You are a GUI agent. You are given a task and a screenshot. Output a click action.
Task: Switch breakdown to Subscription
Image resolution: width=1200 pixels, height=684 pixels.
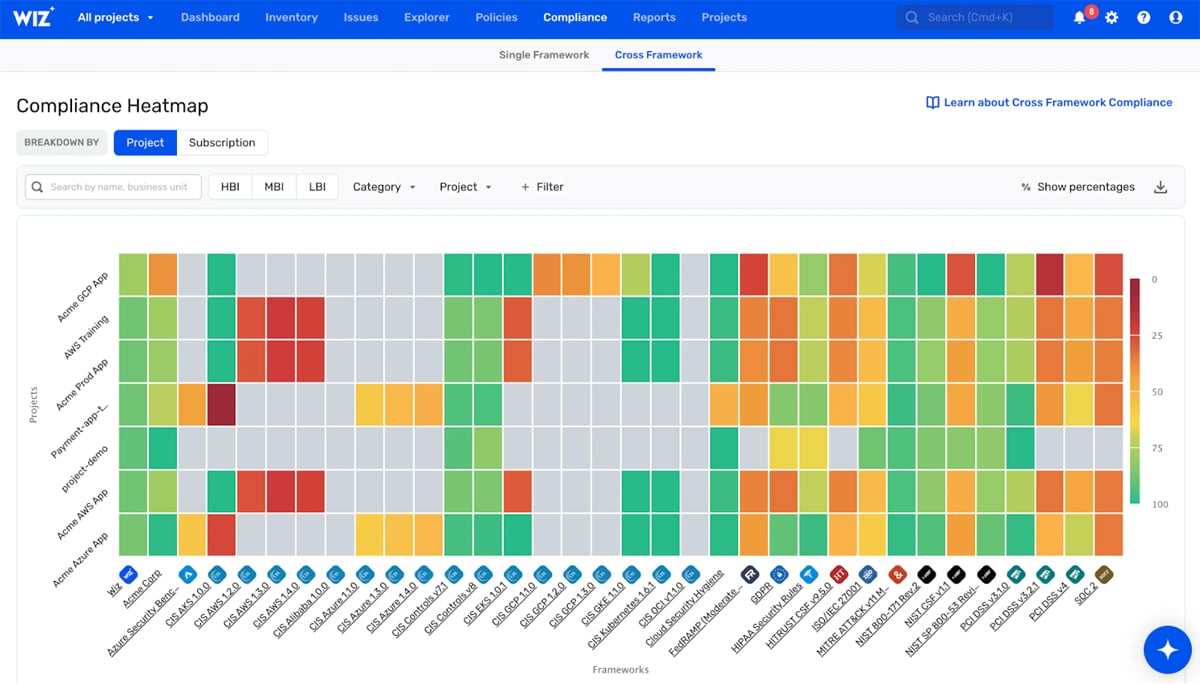[x=222, y=142]
